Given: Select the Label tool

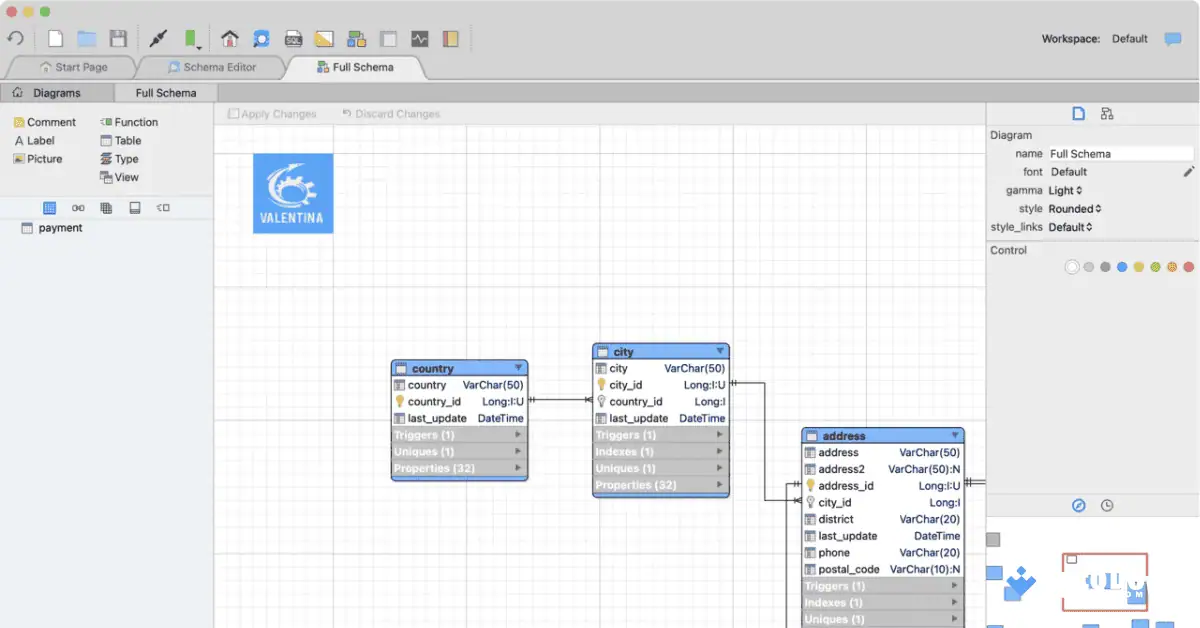Looking at the screenshot, I should click(35, 140).
